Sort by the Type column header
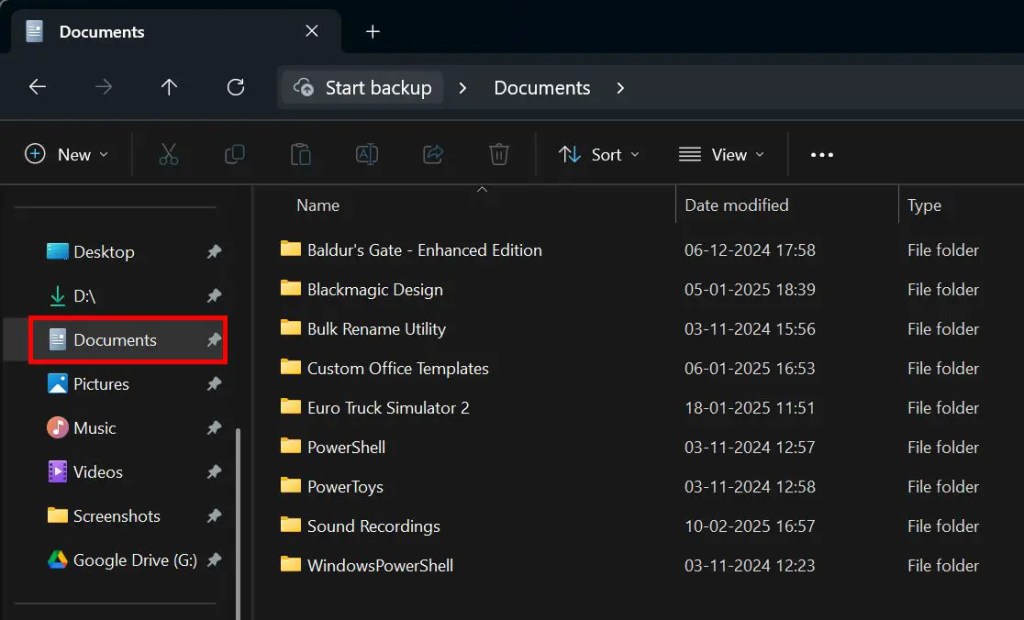 click(924, 206)
